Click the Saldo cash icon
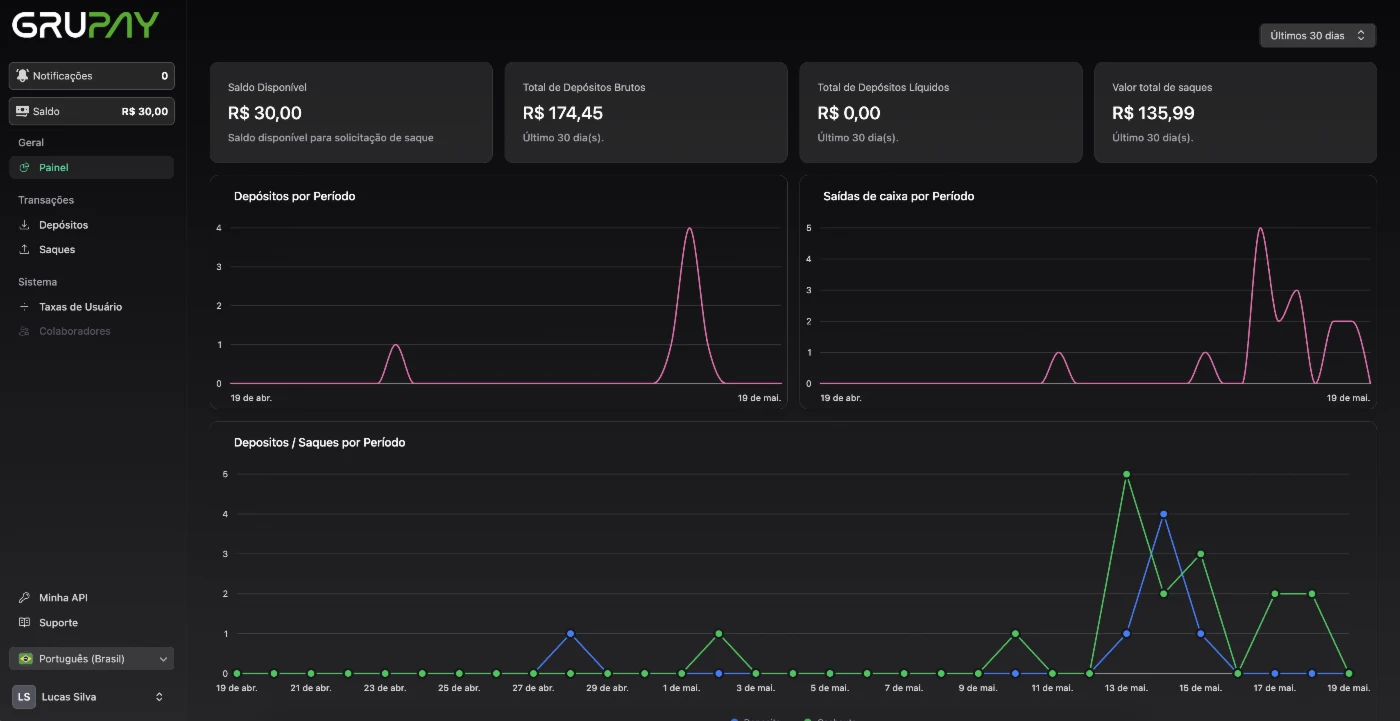 (x=22, y=111)
